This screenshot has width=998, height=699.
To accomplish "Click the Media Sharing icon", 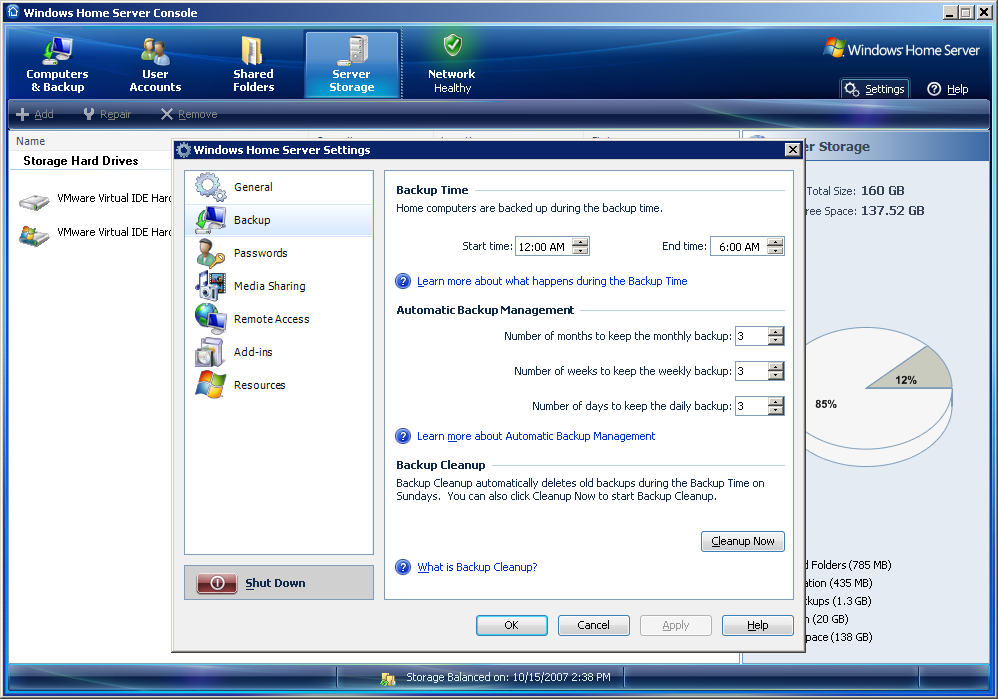I will coord(211,286).
